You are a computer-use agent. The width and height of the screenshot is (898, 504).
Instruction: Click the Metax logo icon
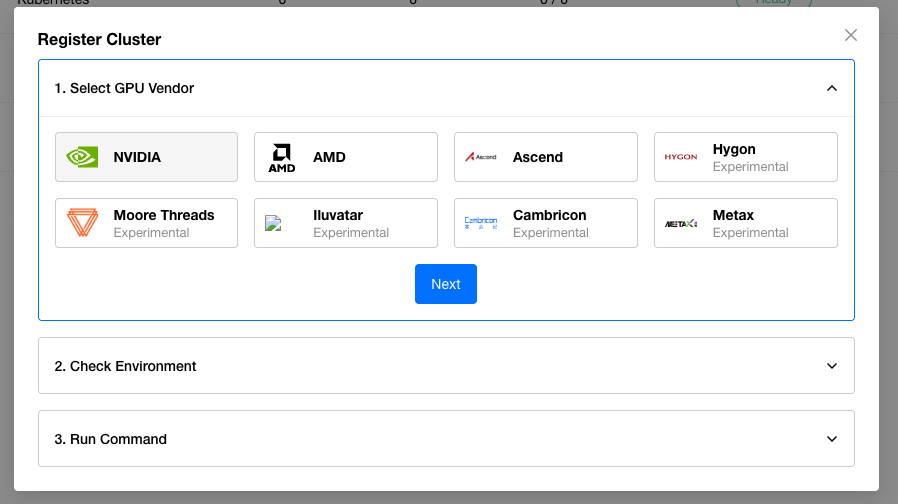tap(681, 224)
